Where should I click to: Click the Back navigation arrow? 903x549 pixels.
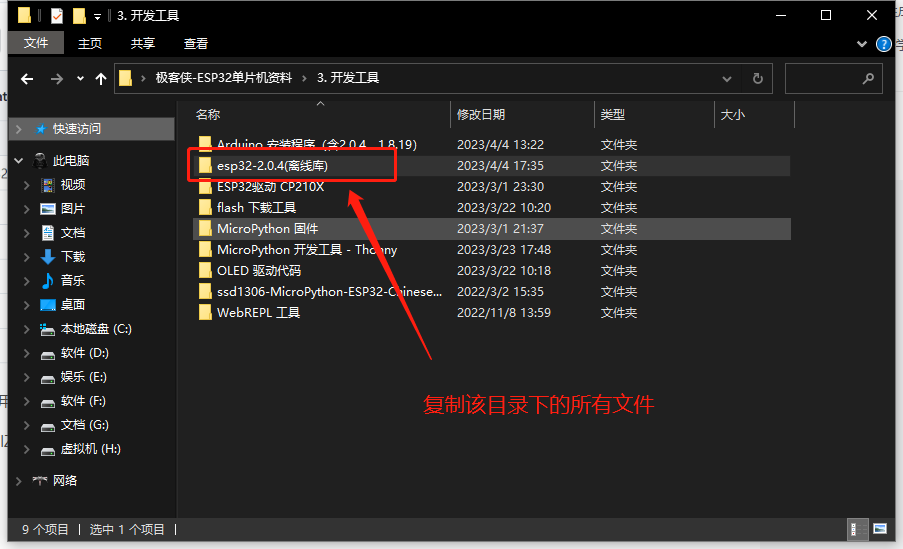(28, 78)
